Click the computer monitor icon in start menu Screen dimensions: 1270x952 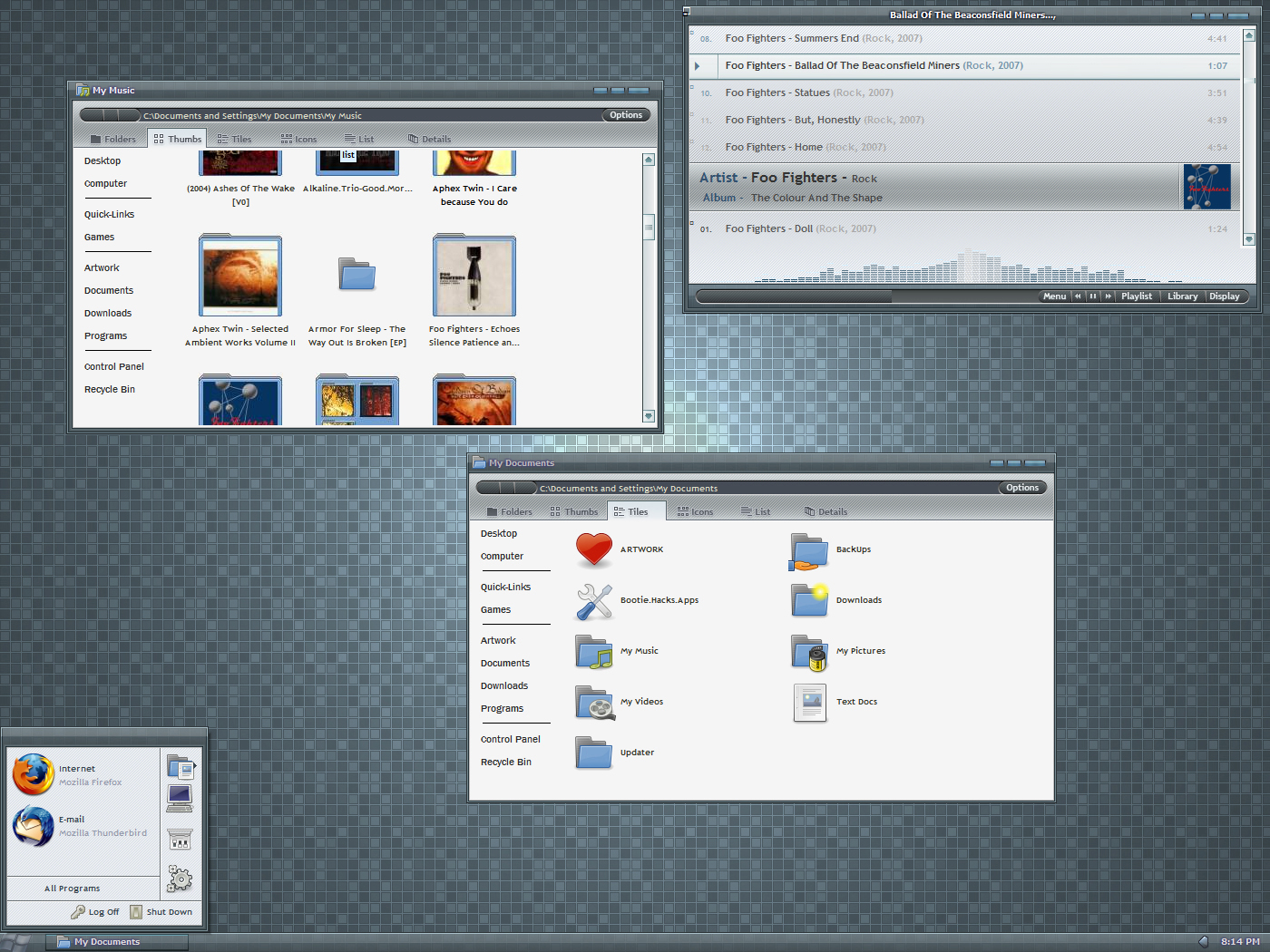point(180,798)
